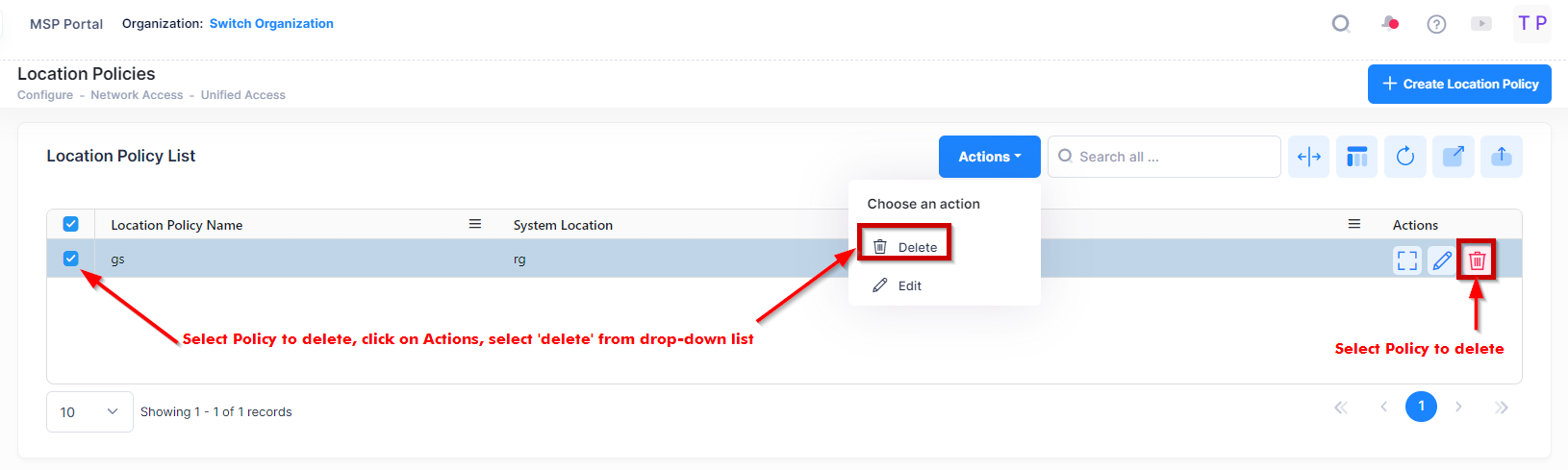Viewport: 1568px width, 470px height.
Task: Click the search magnifier icon in header
Action: coord(1341,24)
